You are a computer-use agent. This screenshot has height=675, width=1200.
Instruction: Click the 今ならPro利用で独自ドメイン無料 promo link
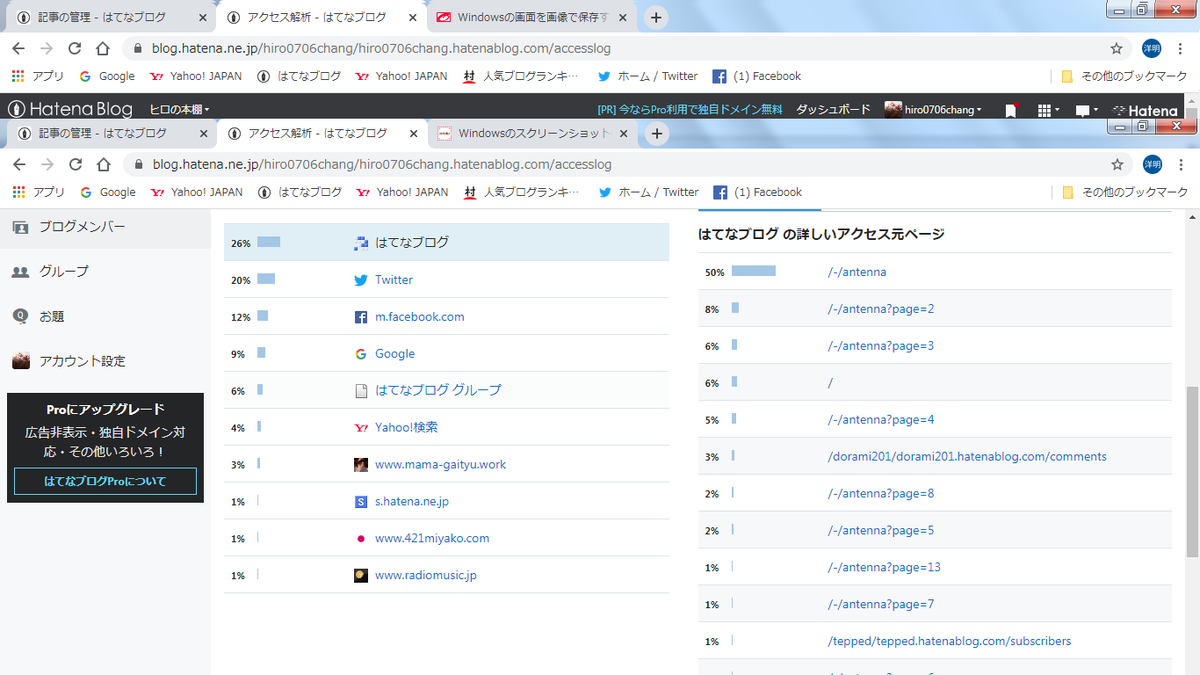pos(689,109)
